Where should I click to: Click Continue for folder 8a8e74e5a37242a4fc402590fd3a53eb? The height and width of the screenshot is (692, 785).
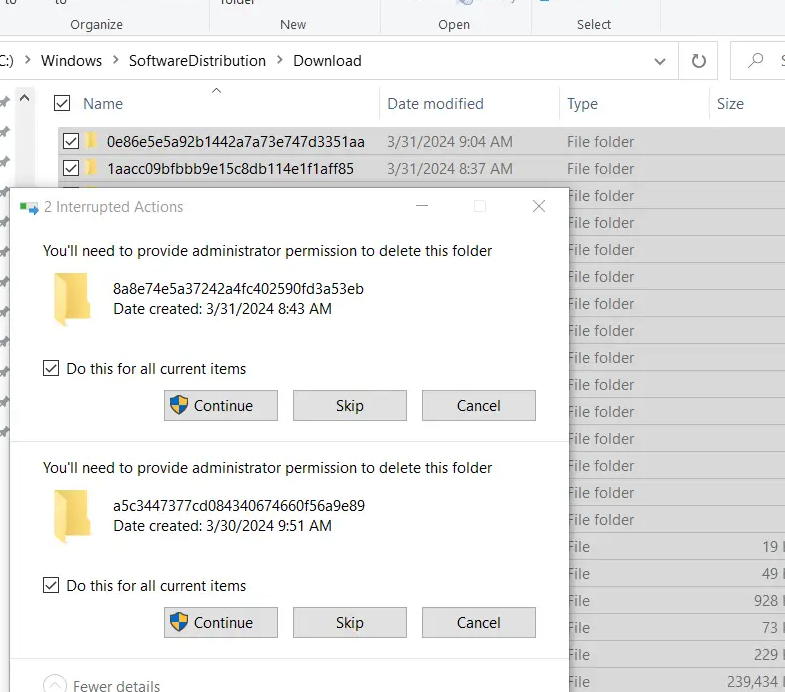tap(221, 406)
